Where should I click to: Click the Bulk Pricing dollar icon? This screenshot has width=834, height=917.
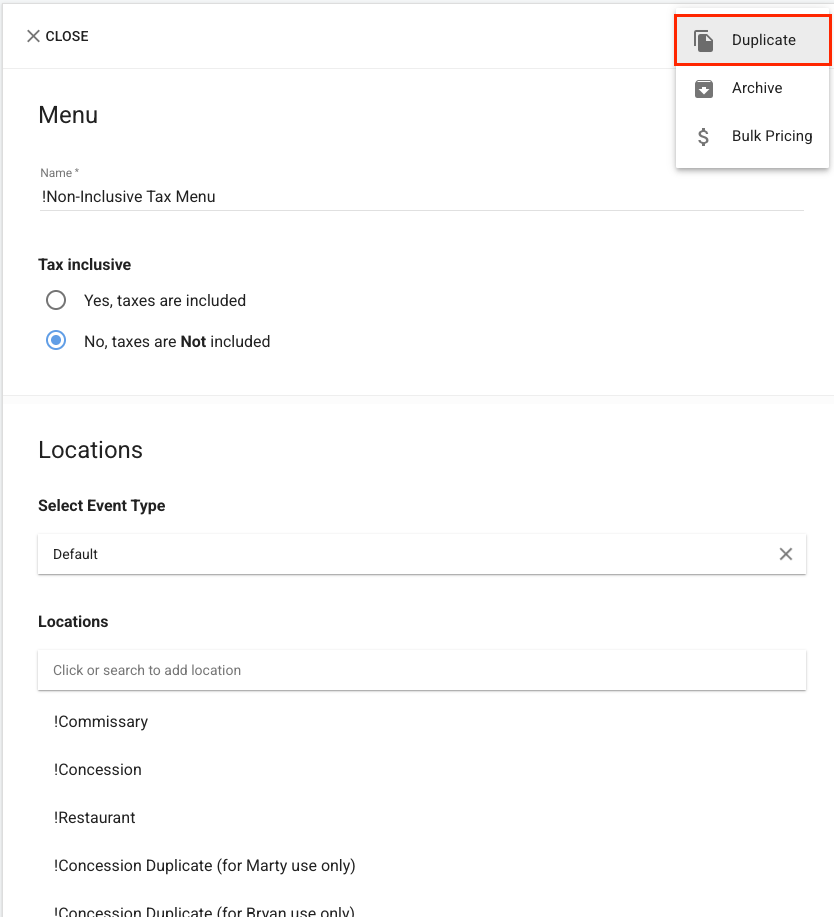pos(703,136)
